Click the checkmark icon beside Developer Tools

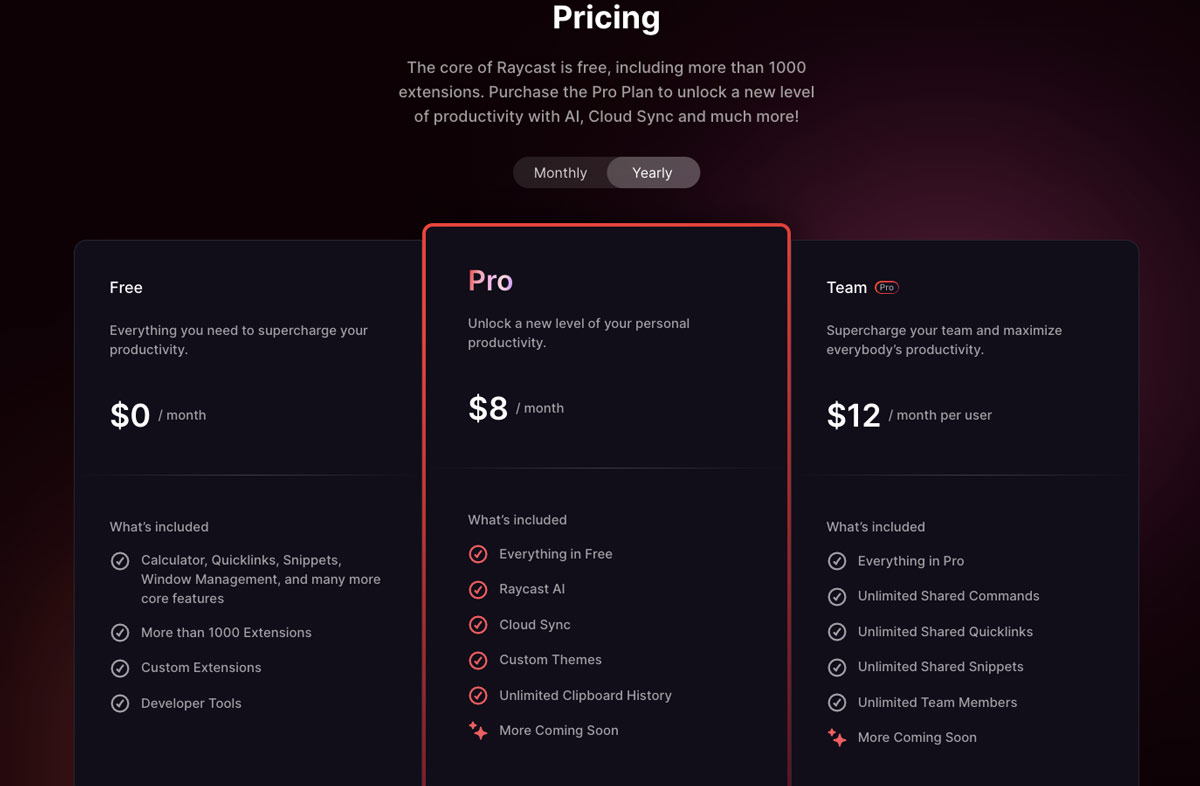pyautogui.click(x=120, y=703)
